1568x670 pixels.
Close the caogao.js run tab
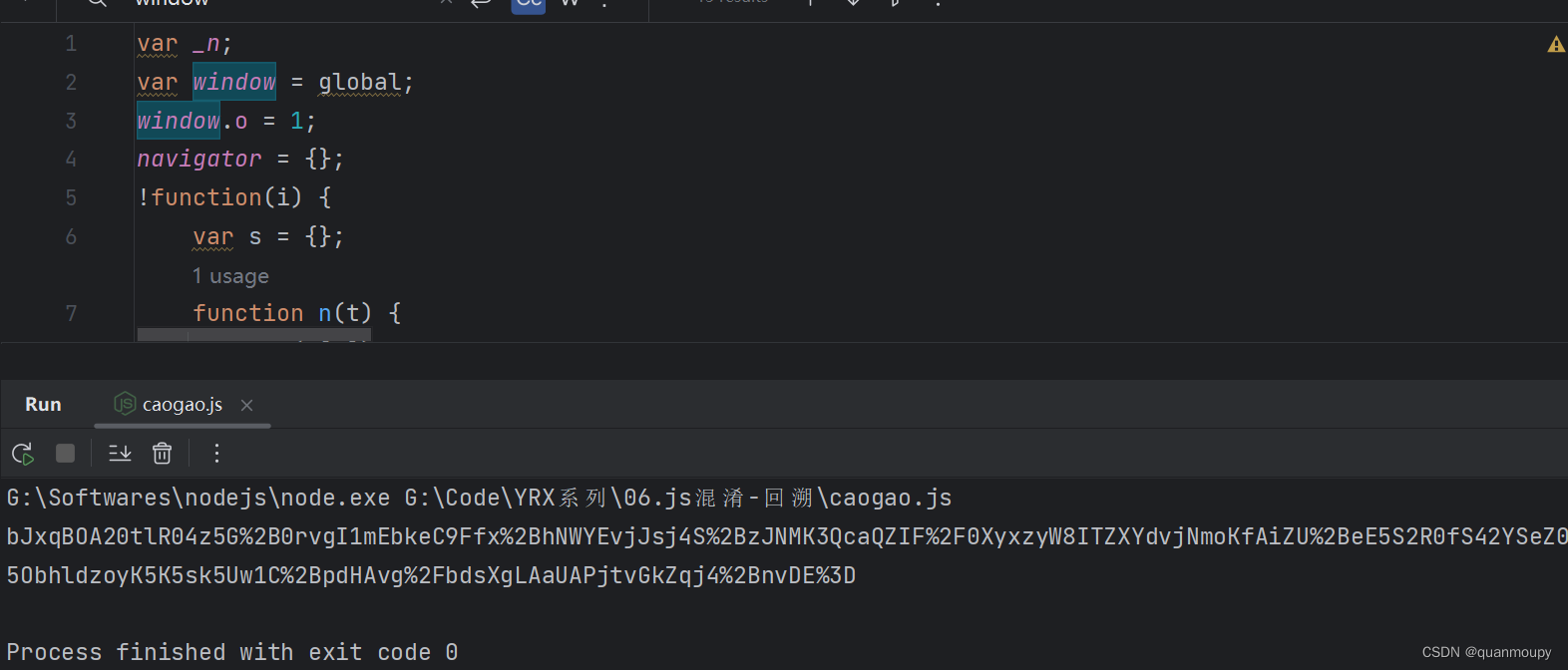(246, 405)
